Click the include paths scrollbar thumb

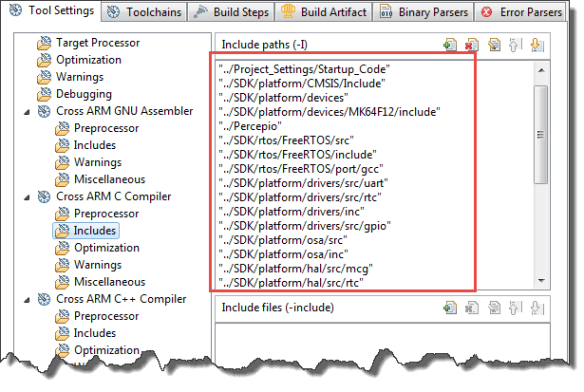(541, 135)
